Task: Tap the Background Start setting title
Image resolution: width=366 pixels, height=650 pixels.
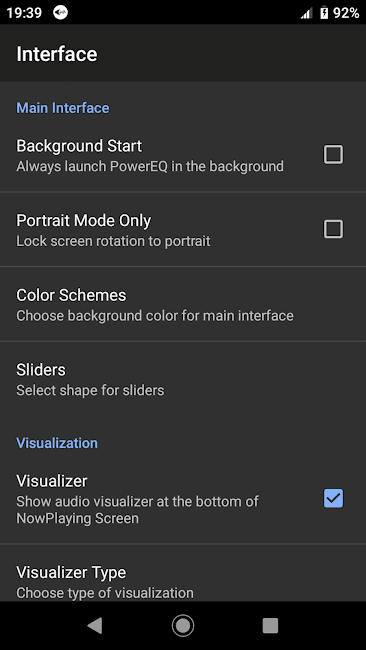Action: point(79,146)
